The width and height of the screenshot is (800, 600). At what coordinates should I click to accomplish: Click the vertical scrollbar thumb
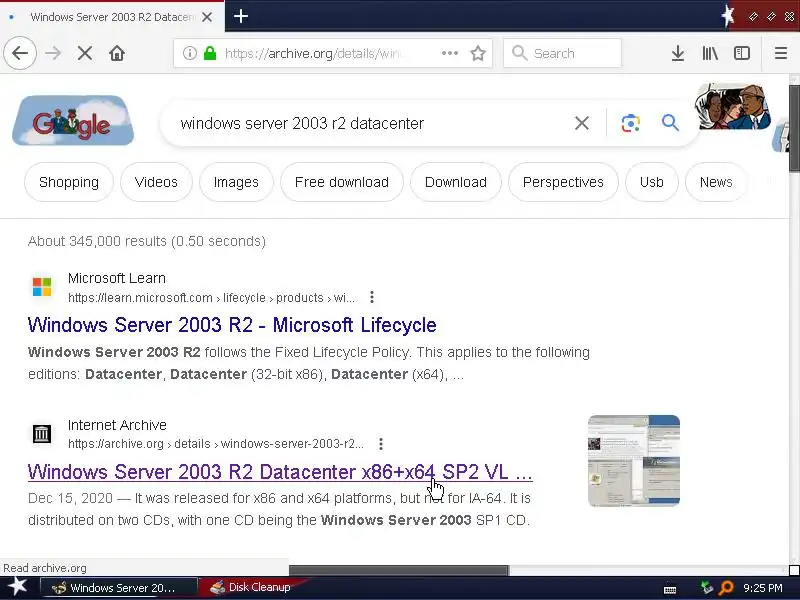click(x=794, y=128)
